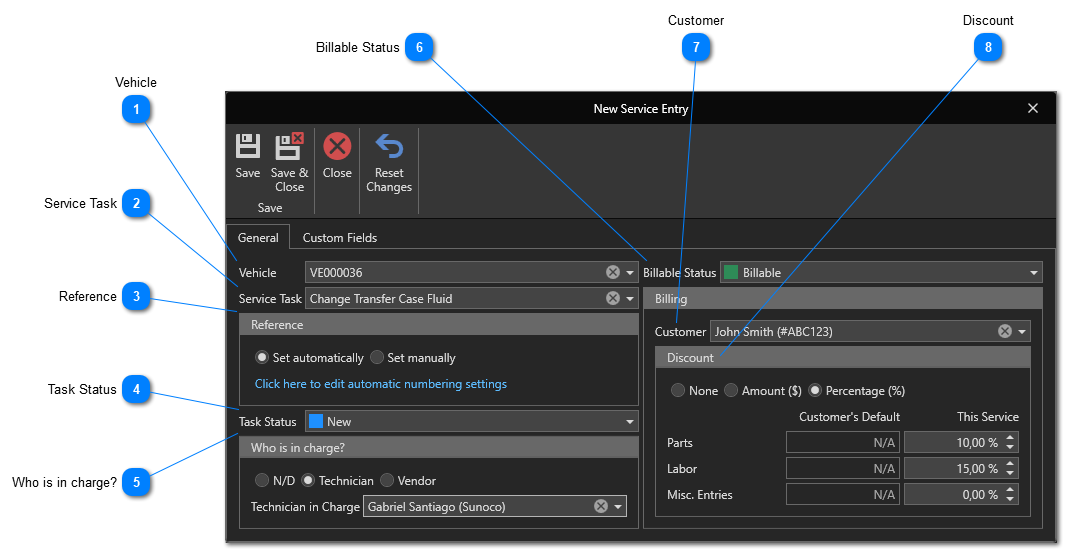Click the Reset Changes arrow icon
The image size is (1066, 552).
coord(389,147)
